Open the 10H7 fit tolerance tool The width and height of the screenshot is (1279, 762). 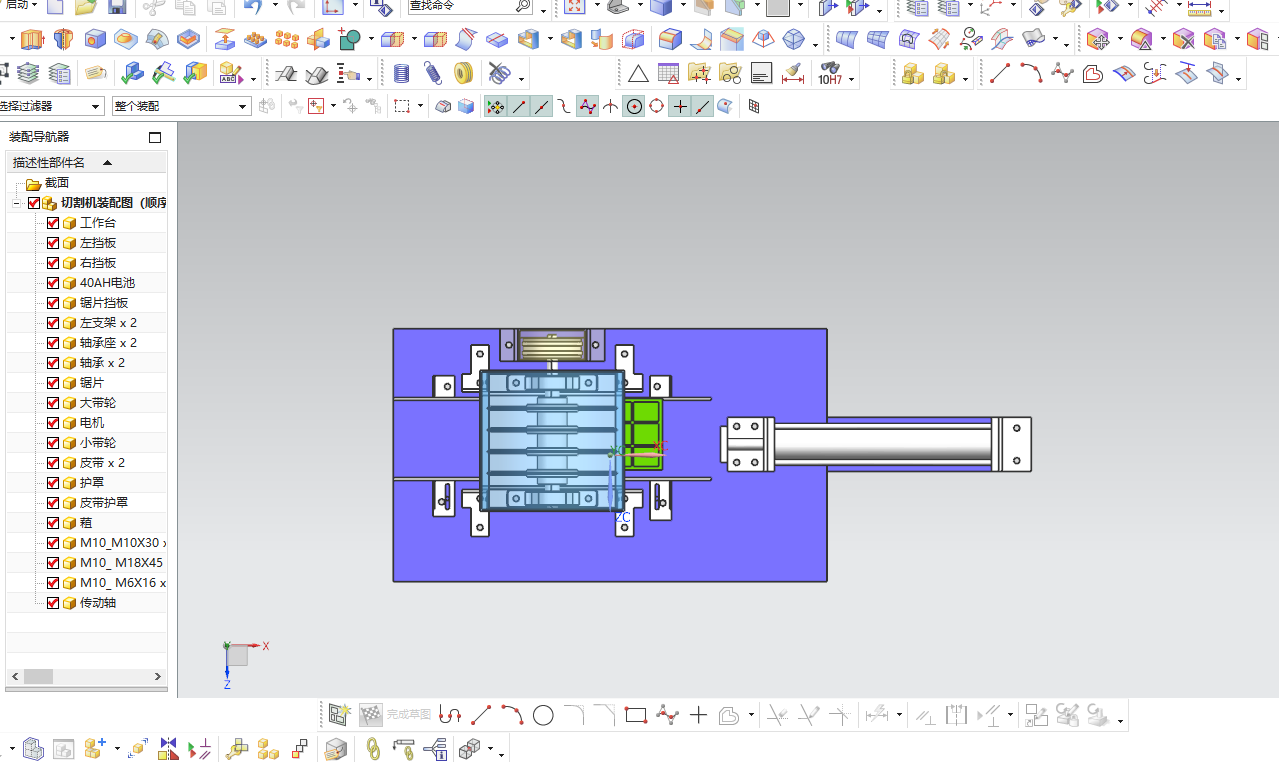831,74
